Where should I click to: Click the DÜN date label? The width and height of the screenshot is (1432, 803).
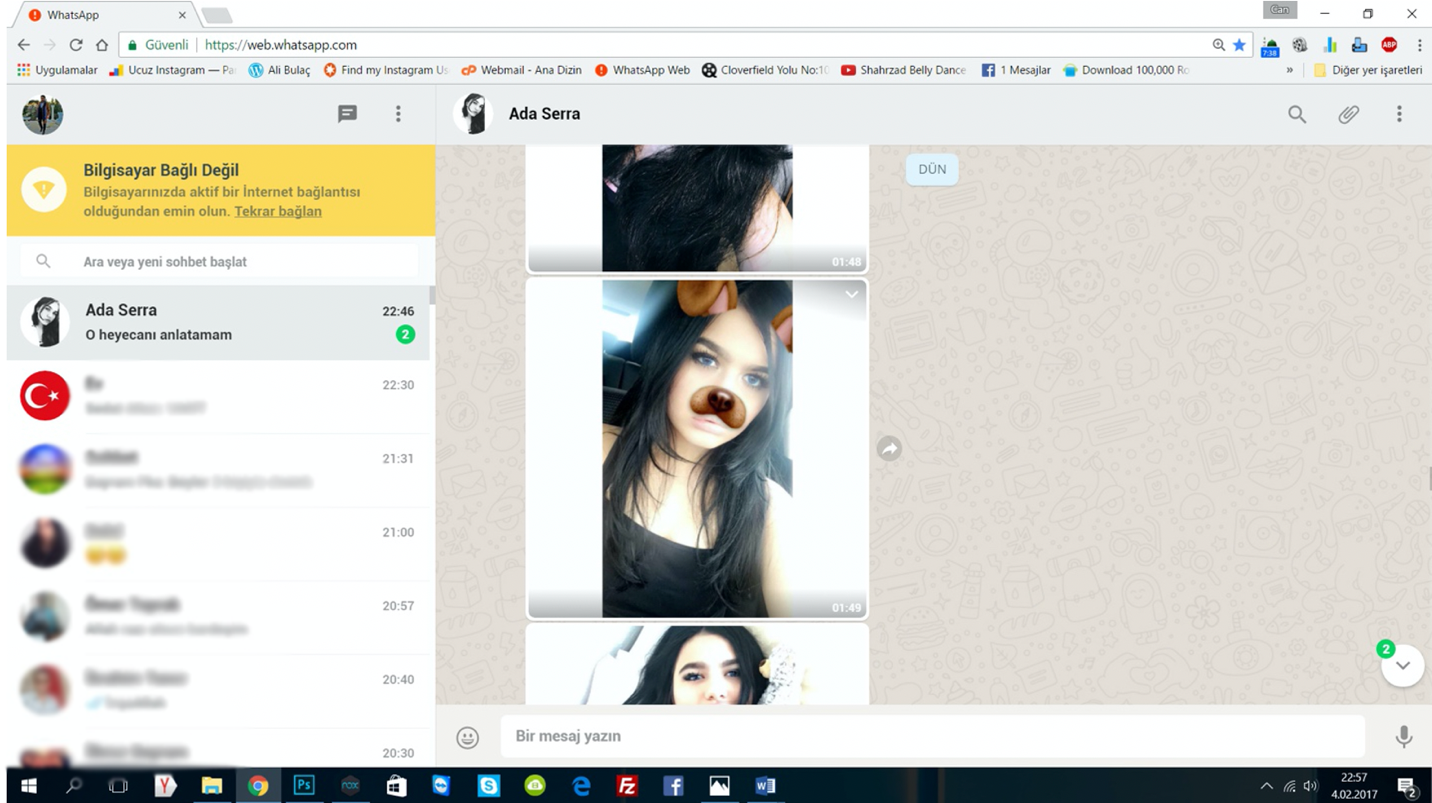coord(932,169)
